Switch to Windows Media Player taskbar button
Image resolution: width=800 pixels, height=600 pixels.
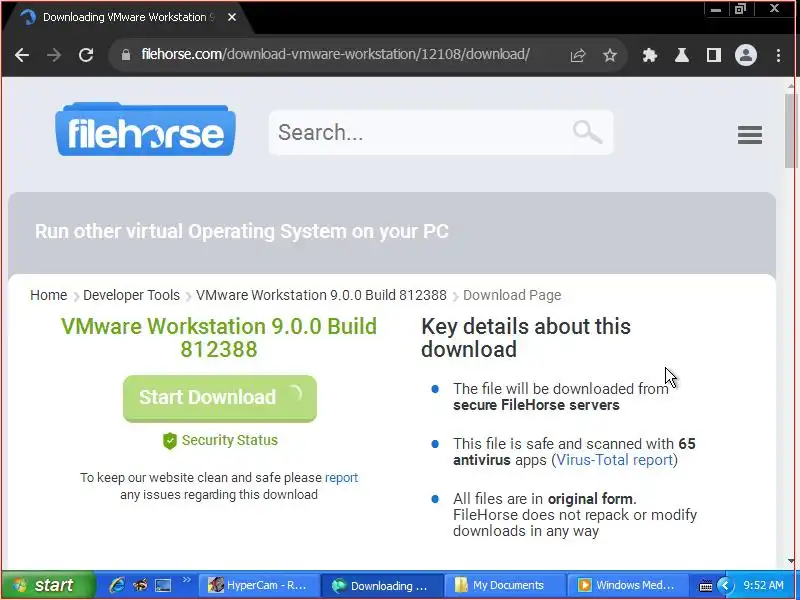(x=628, y=585)
